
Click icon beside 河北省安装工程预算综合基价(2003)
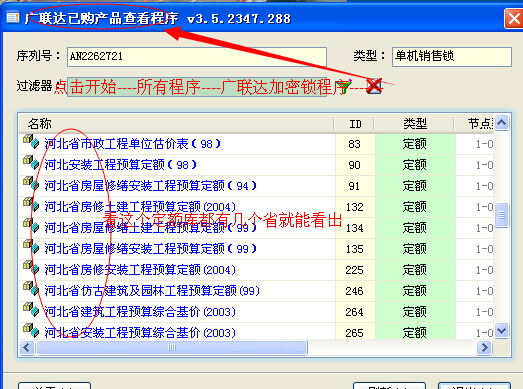tap(31, 330)
